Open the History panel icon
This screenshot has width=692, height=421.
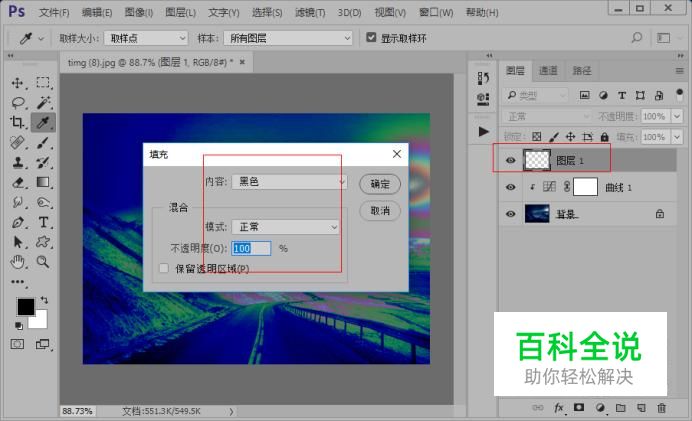click(483, 78)
